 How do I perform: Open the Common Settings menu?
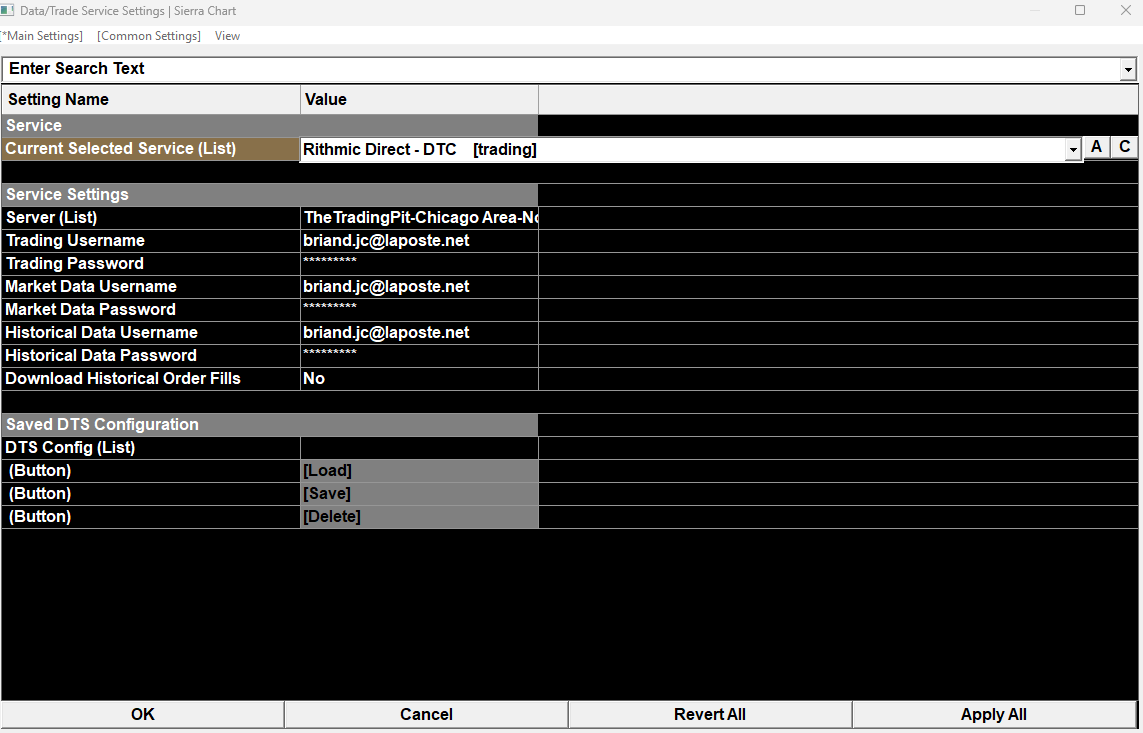coord(149,36)
